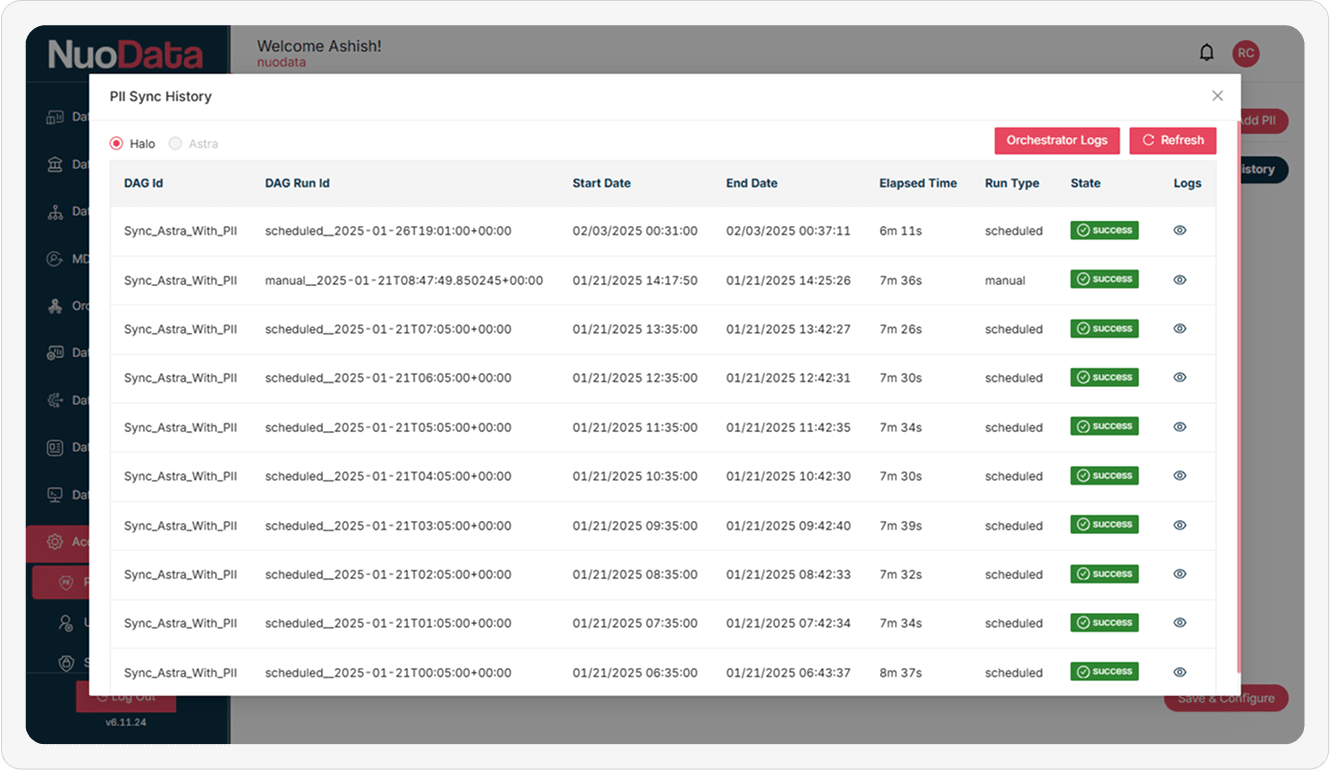Open the notifications bell
The image size is (1330, 770).
point(1207,52)
